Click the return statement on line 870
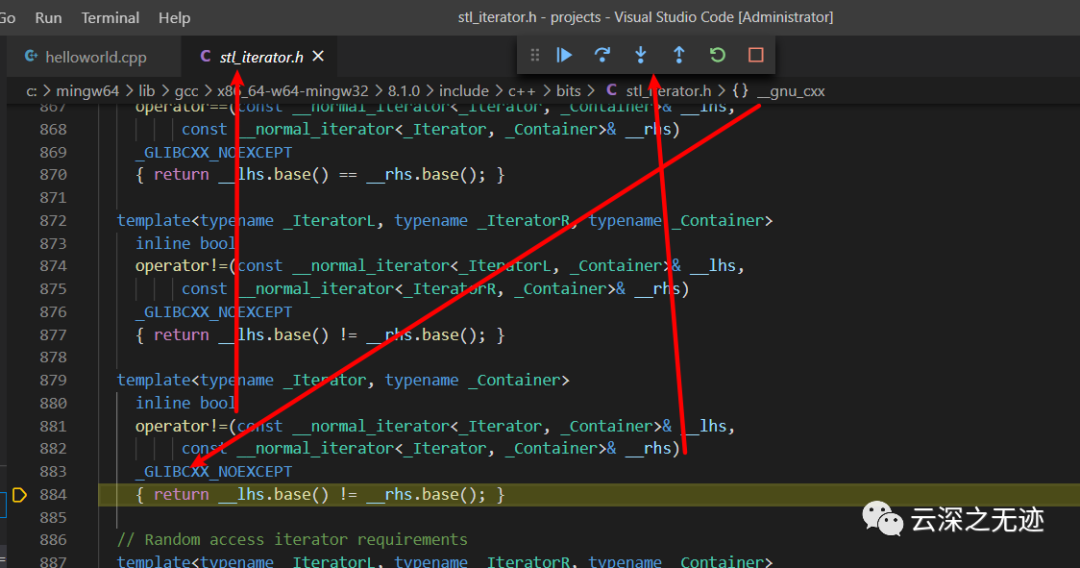1080x568 pixels. point(320,175)
